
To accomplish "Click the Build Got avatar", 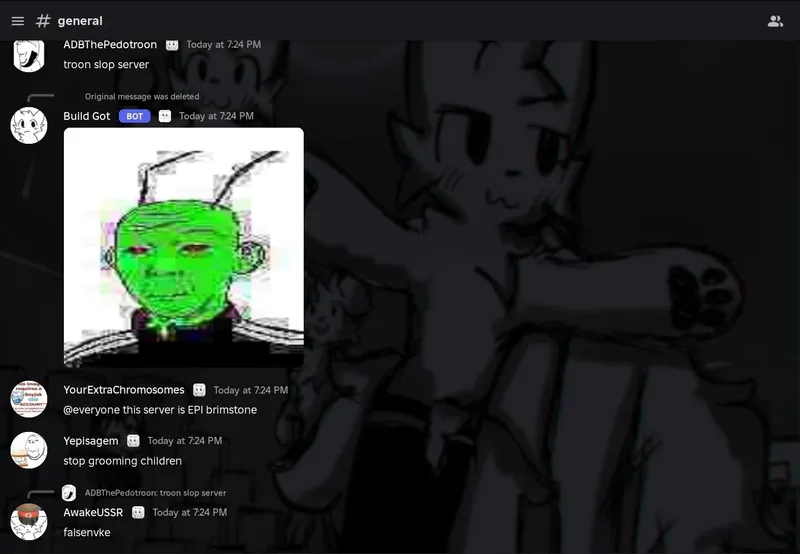I will click(29, 125).
